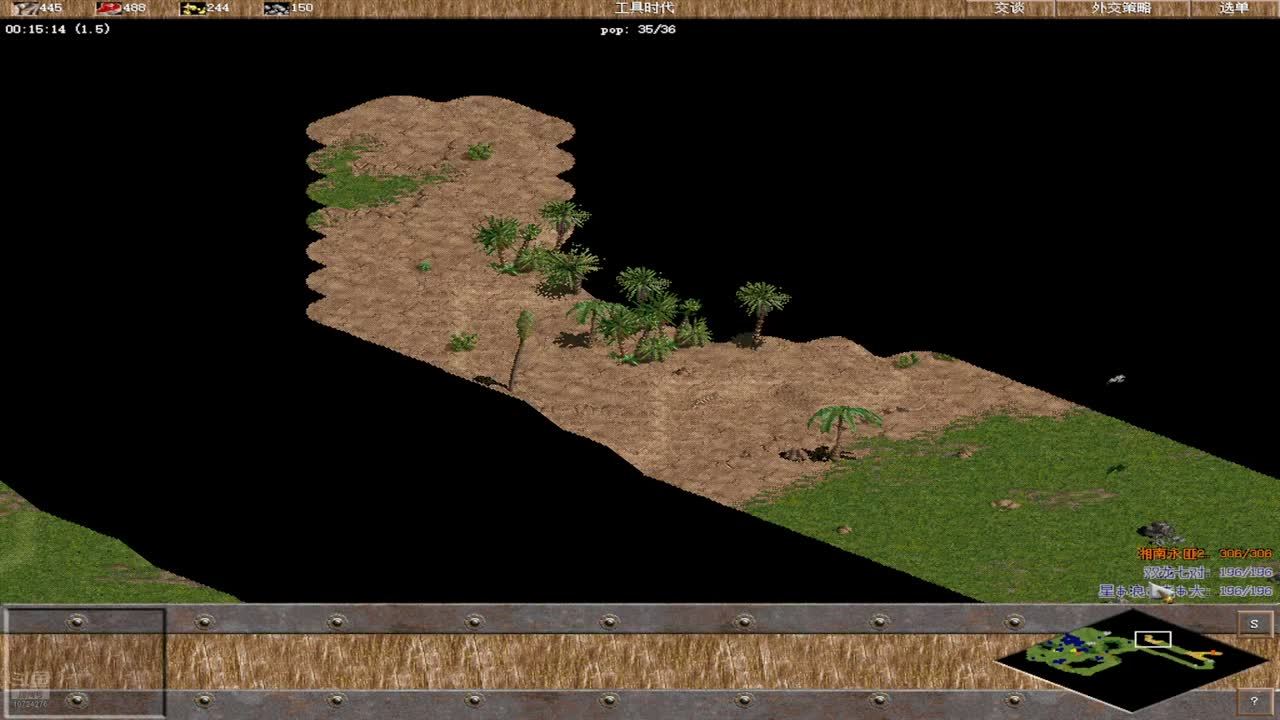This screenshot has width=1280, height=720.
Task: Click the empty unit portrait panel
Action: pos(83,661)
